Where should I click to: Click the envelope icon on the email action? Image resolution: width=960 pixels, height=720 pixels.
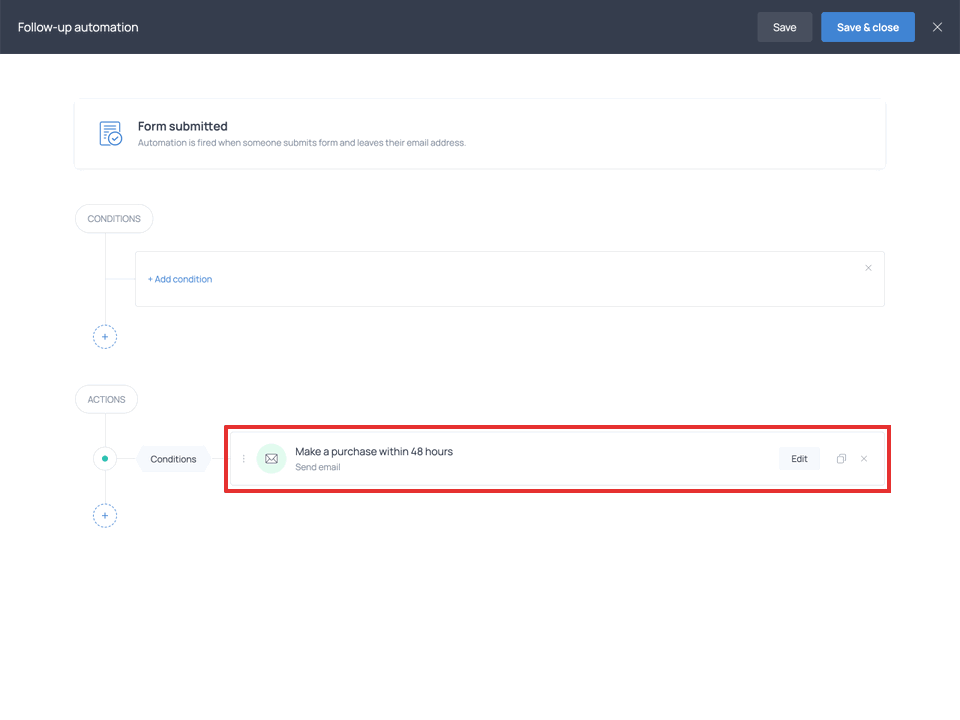[271, 459]
